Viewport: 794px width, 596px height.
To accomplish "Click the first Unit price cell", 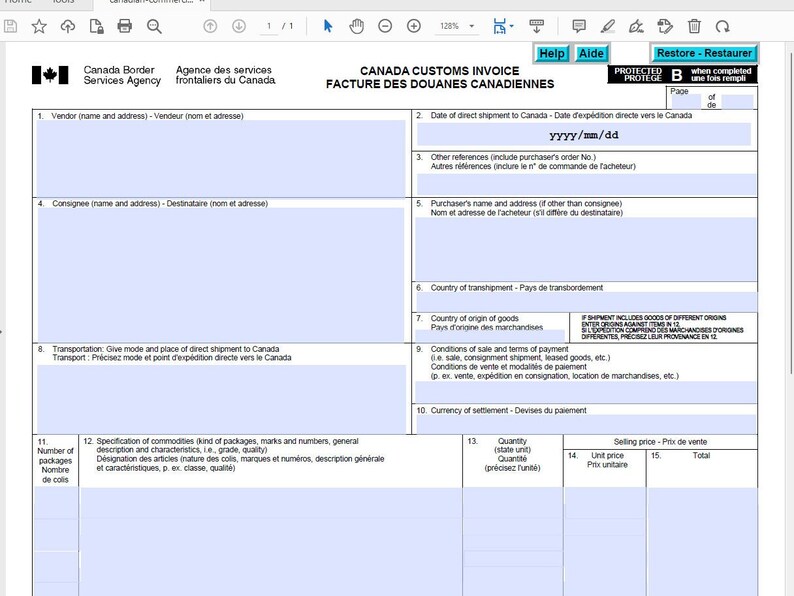I will (605, 503).
